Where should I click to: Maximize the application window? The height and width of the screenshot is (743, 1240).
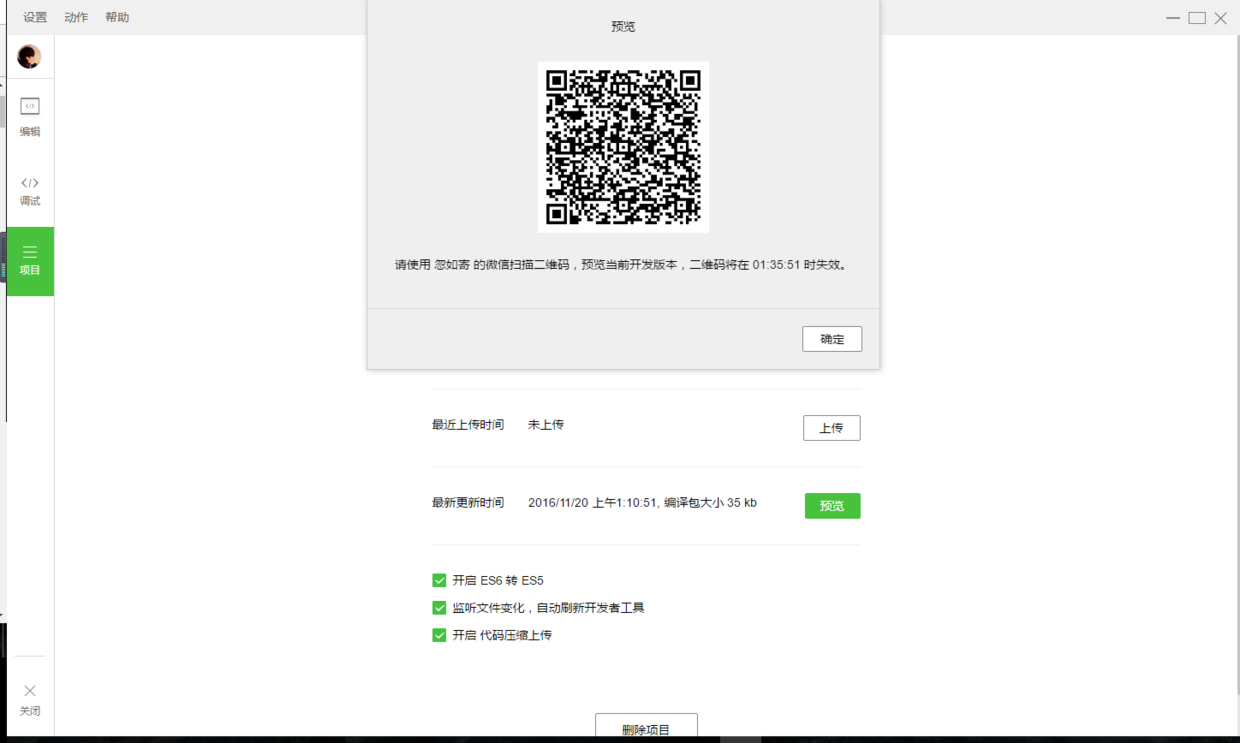click(1197, 18)
